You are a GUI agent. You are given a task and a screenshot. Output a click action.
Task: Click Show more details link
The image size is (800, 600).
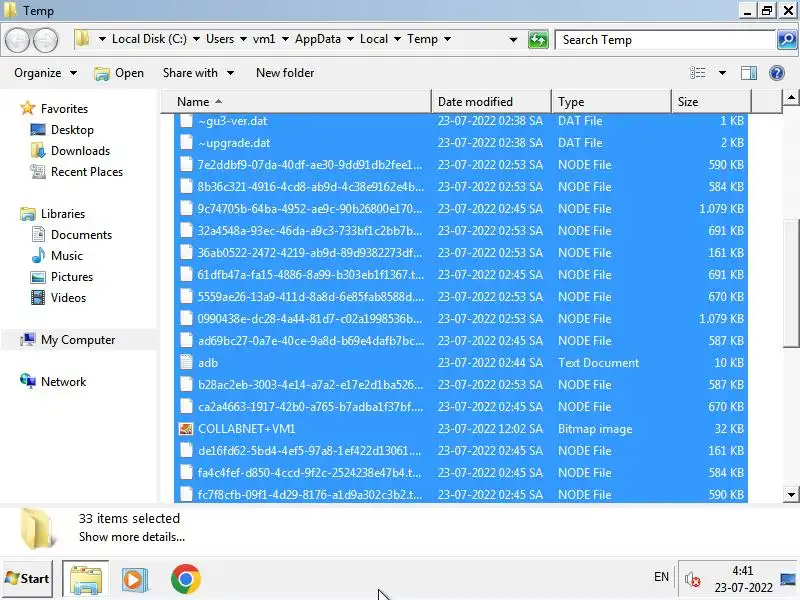132,537
